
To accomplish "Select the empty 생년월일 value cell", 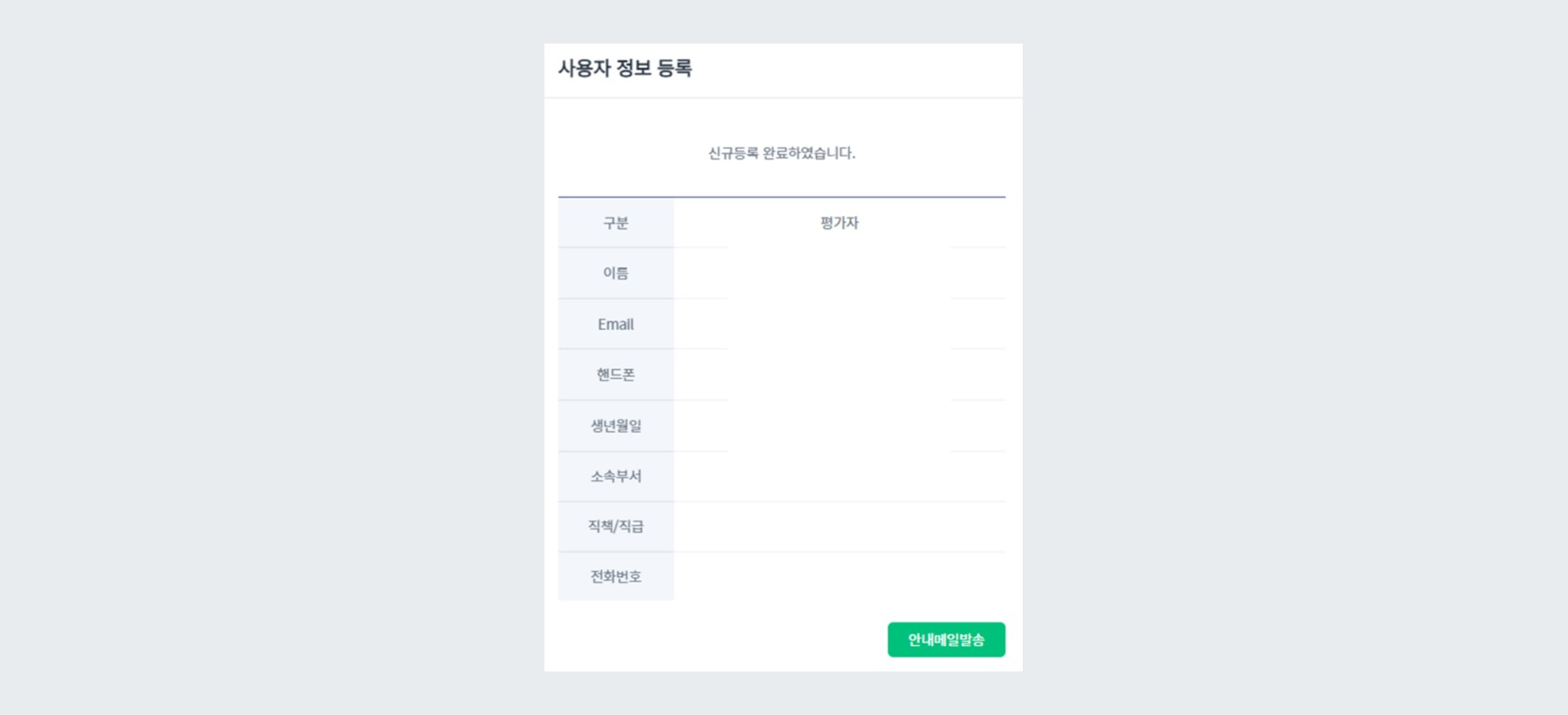I will click(x=839, y=425).
